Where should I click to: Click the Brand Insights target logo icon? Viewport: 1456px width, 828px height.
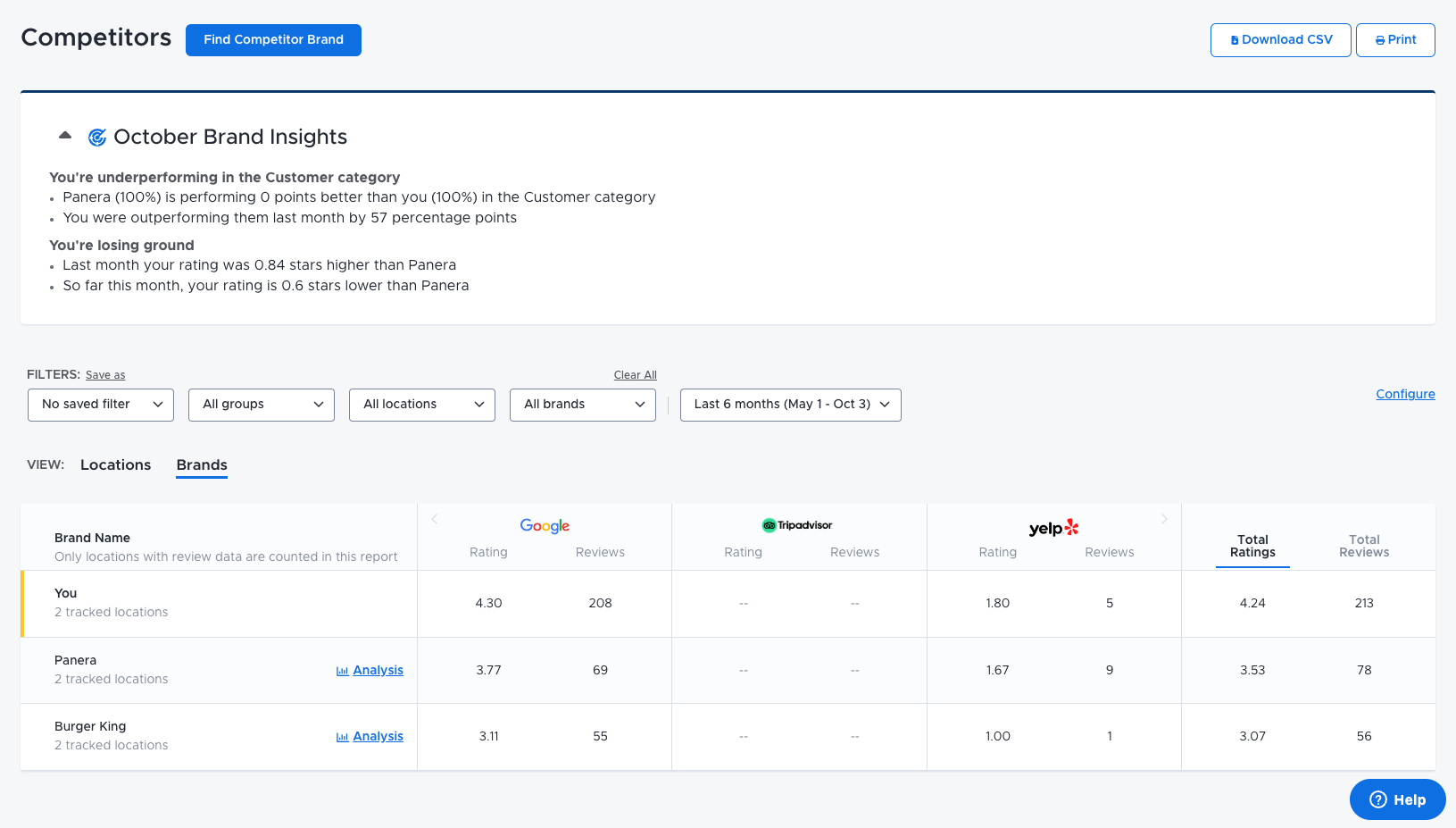(x=97, y=137)
